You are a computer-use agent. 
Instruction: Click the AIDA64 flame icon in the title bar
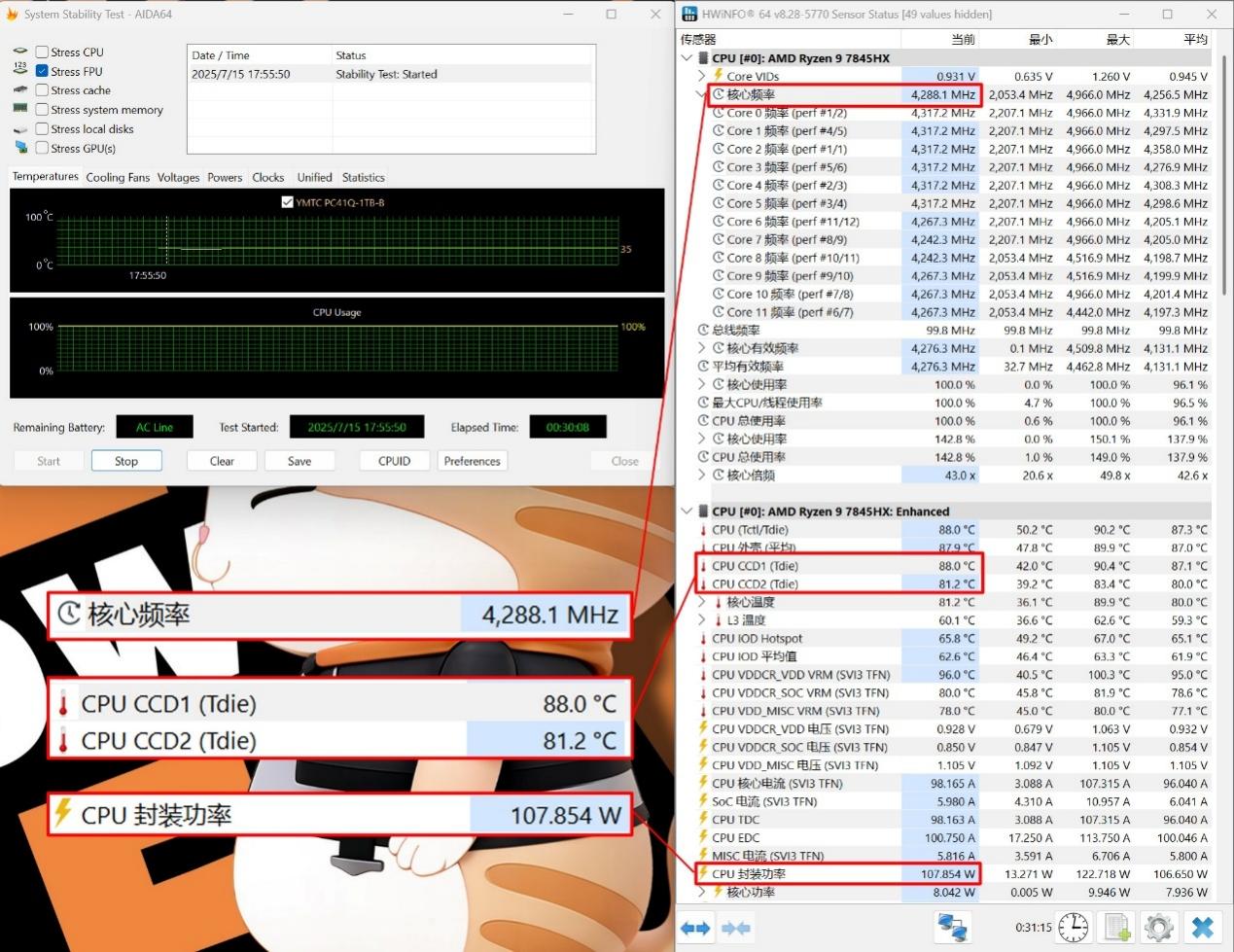pos(12,14)
